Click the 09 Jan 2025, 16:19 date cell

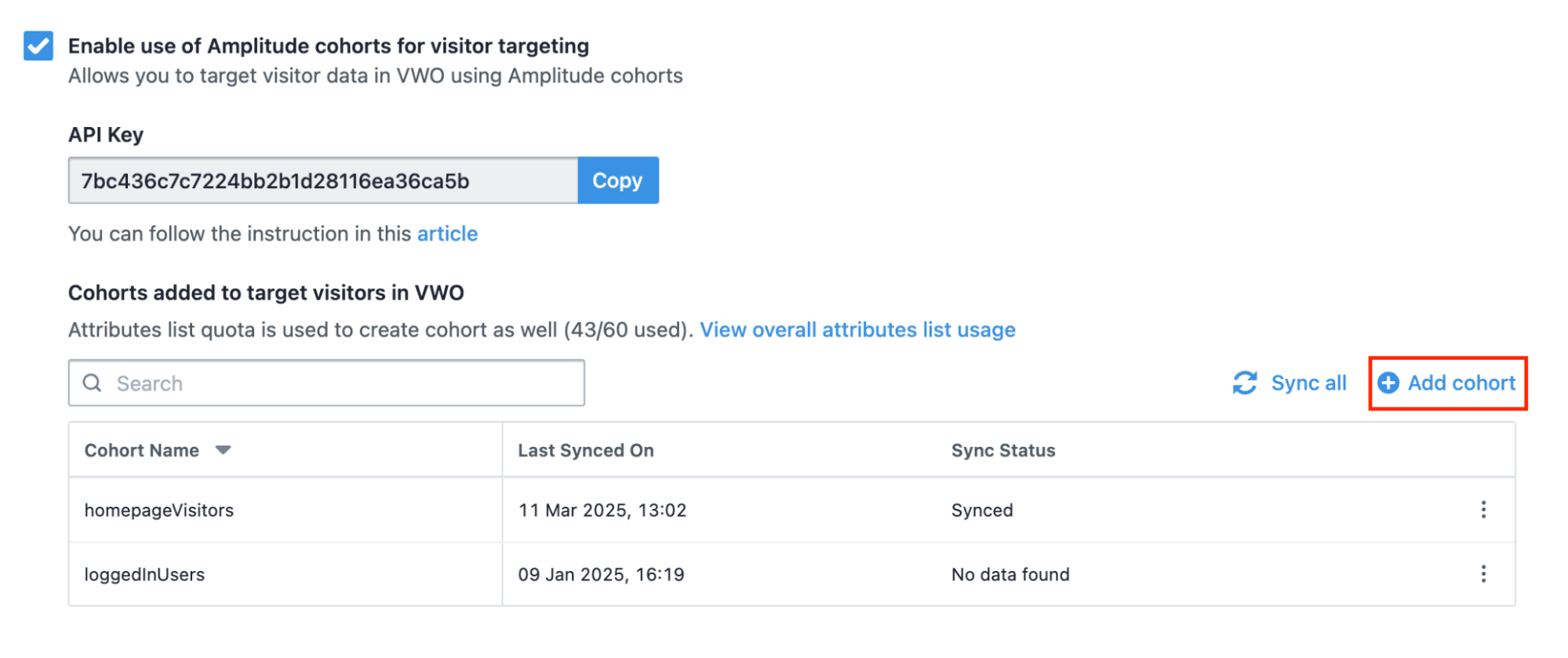pyautogui.click(x=601, y=574)
